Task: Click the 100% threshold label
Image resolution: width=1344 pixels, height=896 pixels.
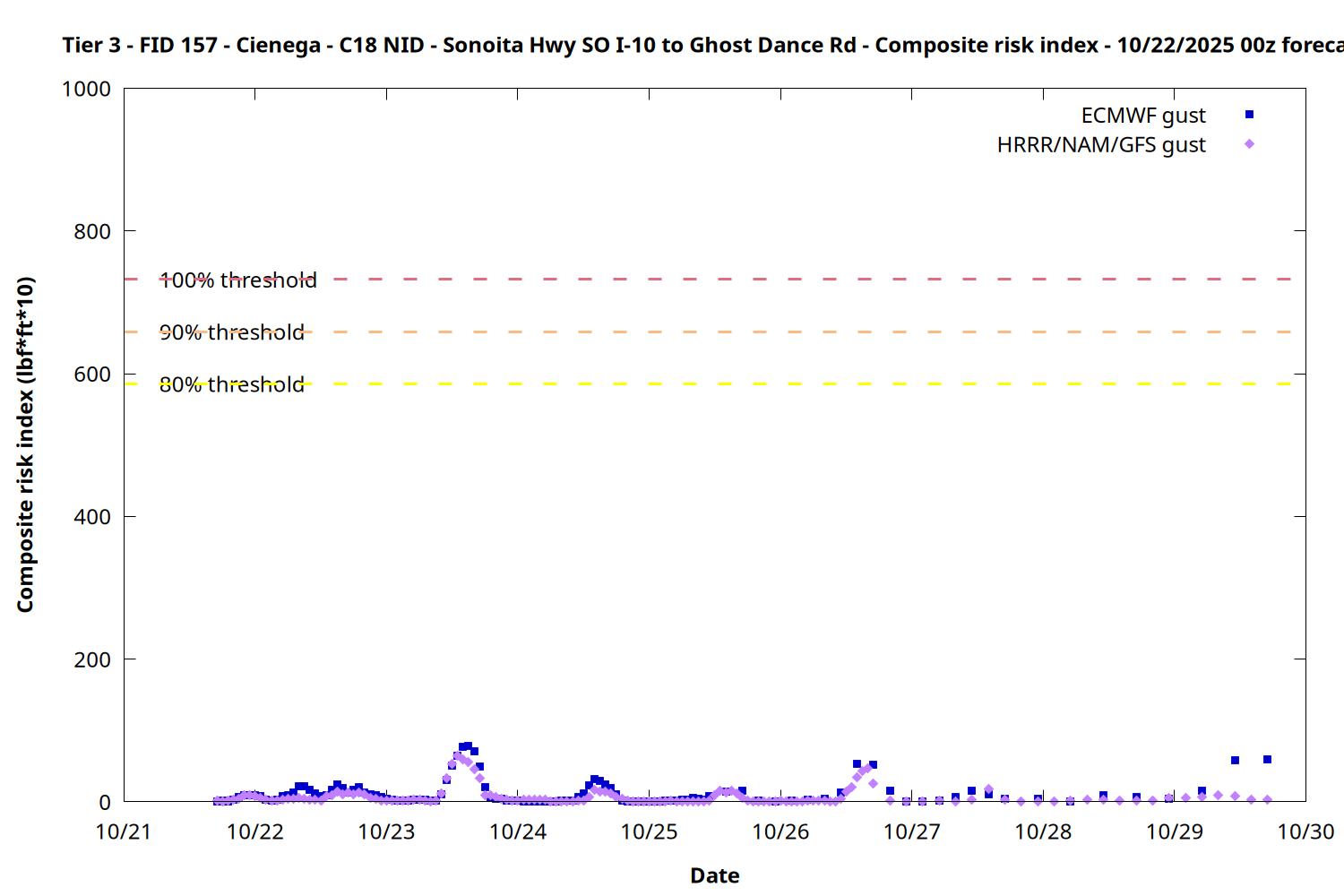Action: pyautogui.click(x=238, y=280)
